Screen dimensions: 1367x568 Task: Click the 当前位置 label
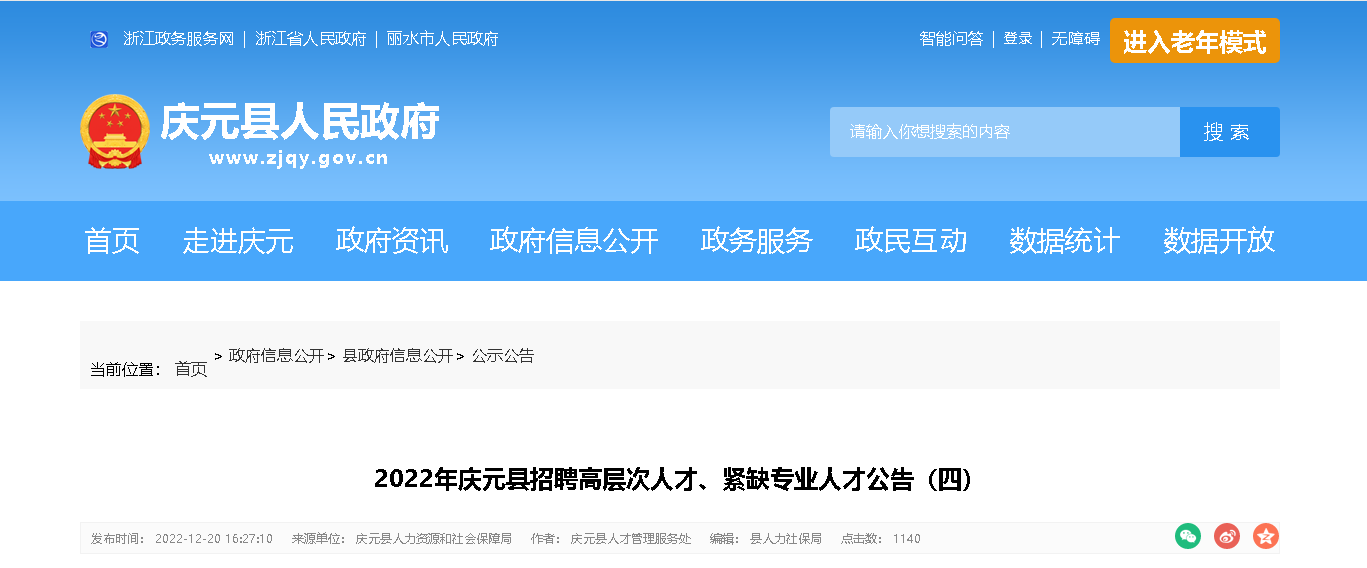click(125, 369)
